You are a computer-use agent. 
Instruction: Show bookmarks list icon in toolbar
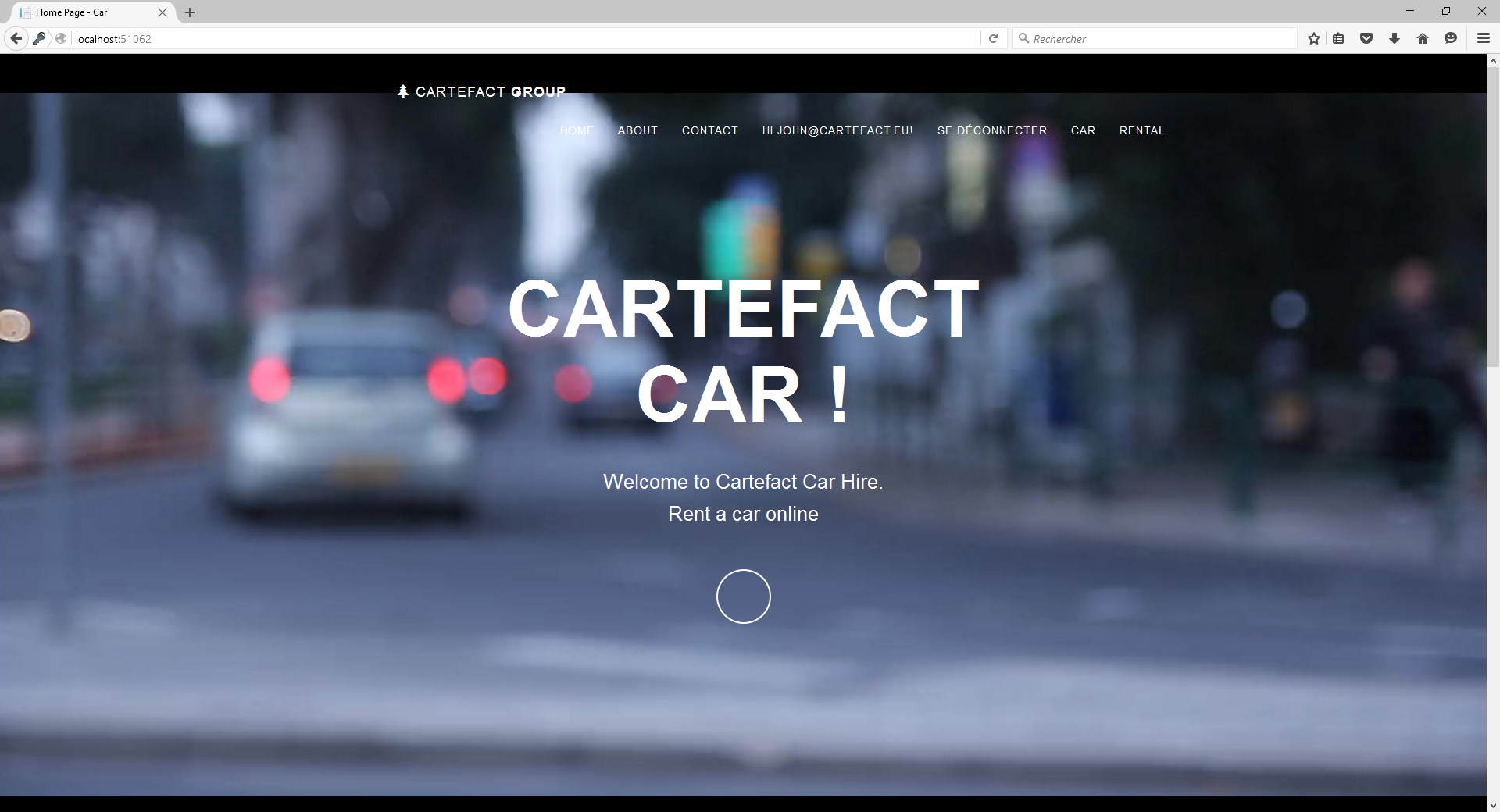[x=1338, y=38]
